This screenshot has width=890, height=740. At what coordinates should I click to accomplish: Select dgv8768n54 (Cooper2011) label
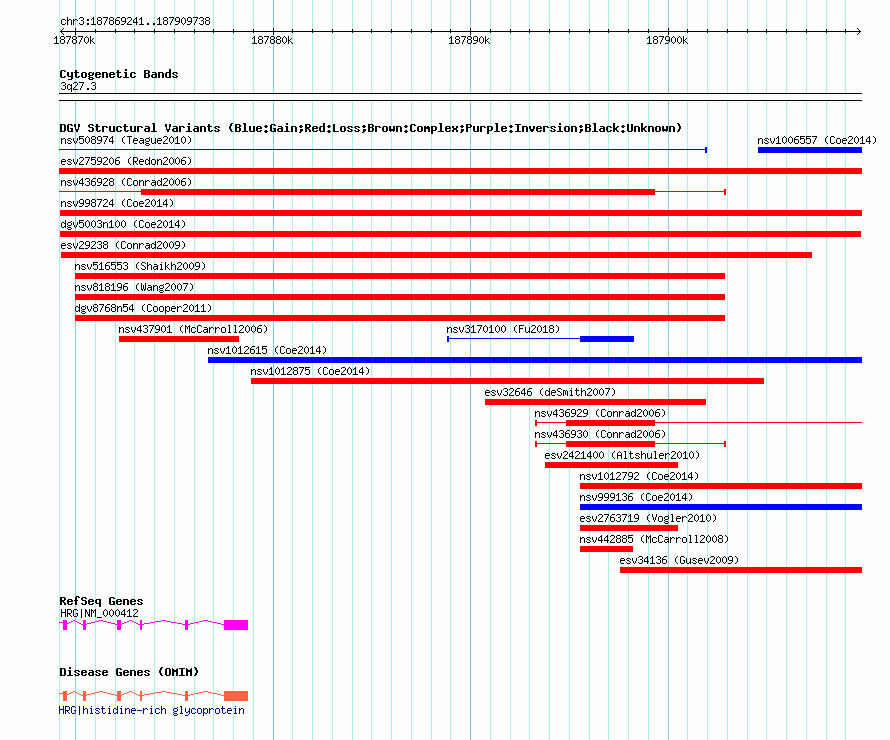pyautogui.click(x=143, y=308)
